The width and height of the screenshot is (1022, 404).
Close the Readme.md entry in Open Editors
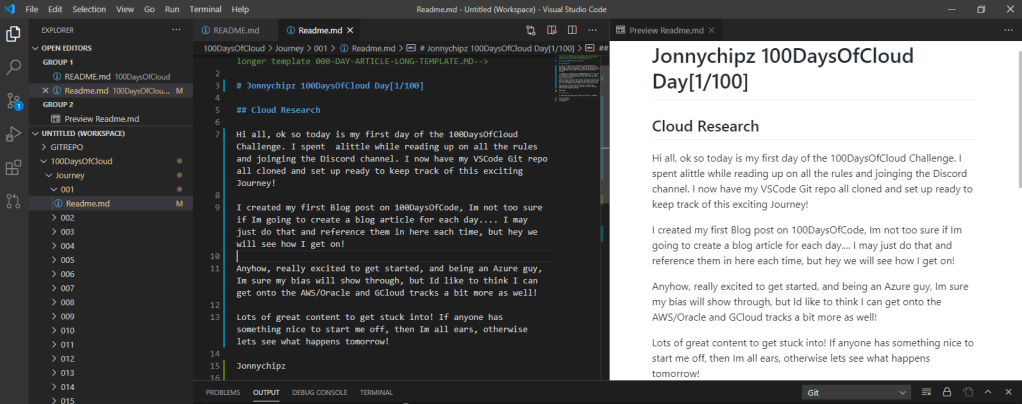coord(46,90)
